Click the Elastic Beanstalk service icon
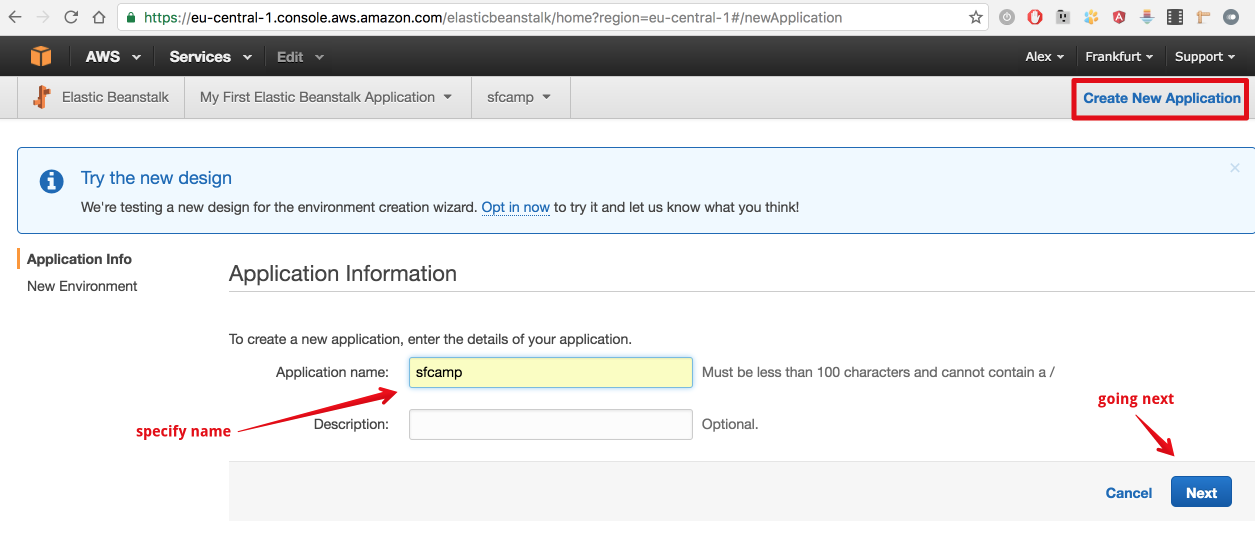The height and width of the screenshot is (559, 1255). [x=41, y=97]
